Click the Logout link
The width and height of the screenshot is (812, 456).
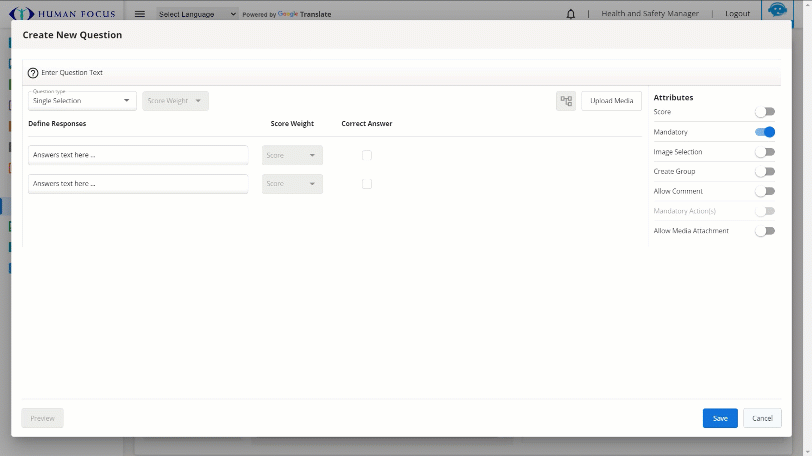point(737,14)
